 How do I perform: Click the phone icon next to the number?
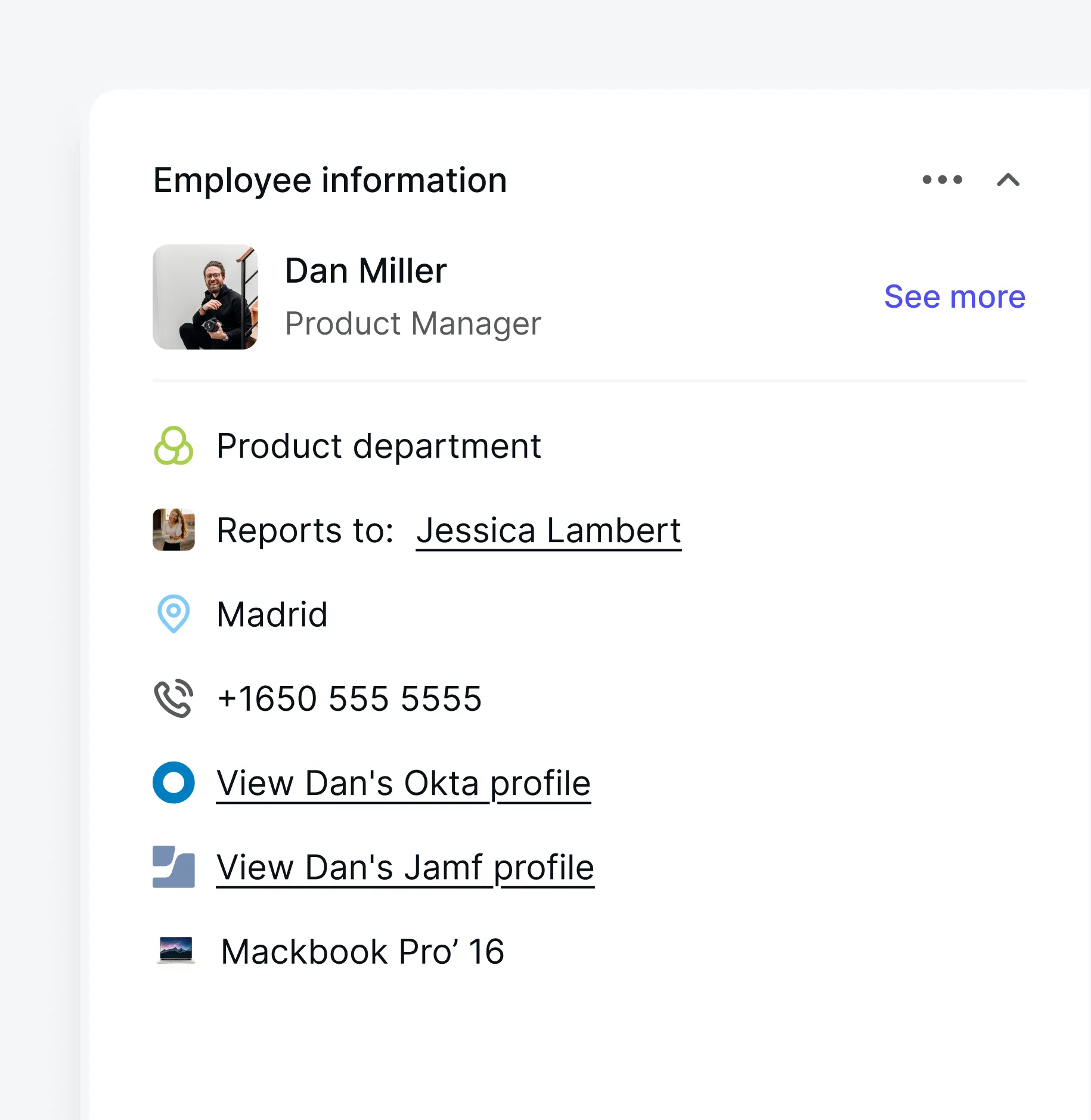pos(174,698)
